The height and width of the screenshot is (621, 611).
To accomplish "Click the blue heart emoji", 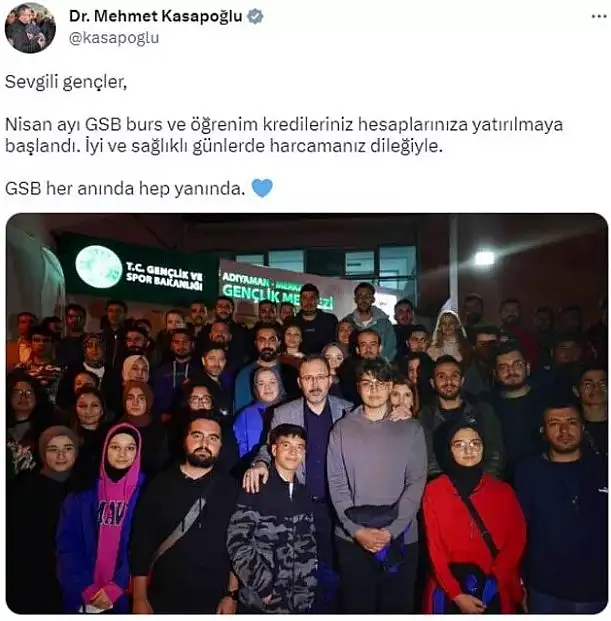I will [262, 188].
